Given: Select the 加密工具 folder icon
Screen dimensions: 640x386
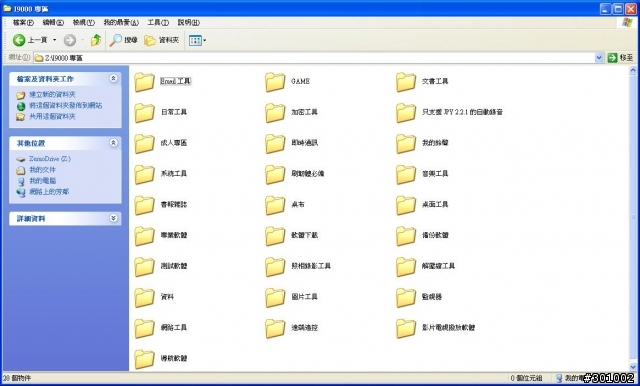Looking at the screenshot, I should coord(275,113).
